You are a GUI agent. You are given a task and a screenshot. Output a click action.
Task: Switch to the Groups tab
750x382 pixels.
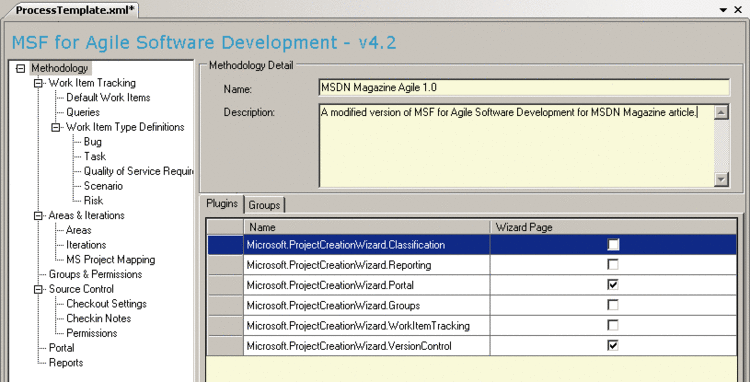click(x=265, y=205)
